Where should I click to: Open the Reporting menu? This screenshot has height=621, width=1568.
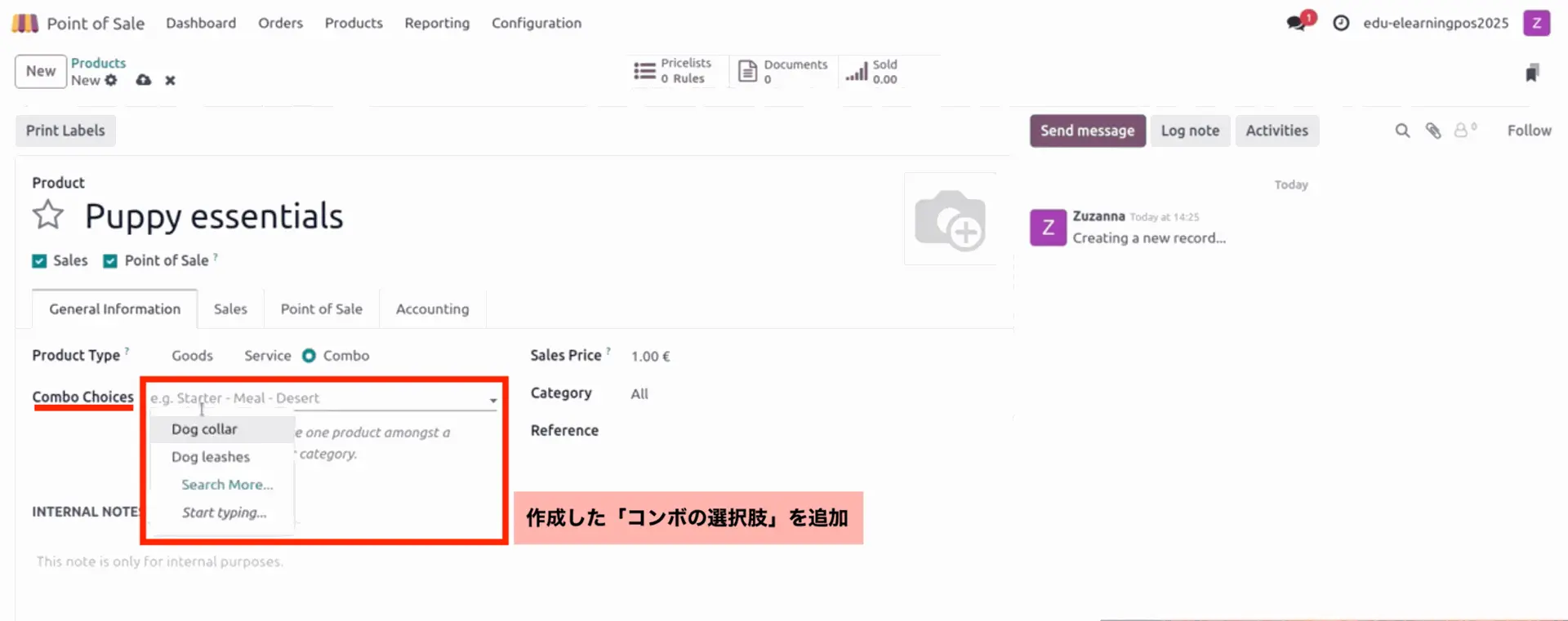[x=437, y=23]
